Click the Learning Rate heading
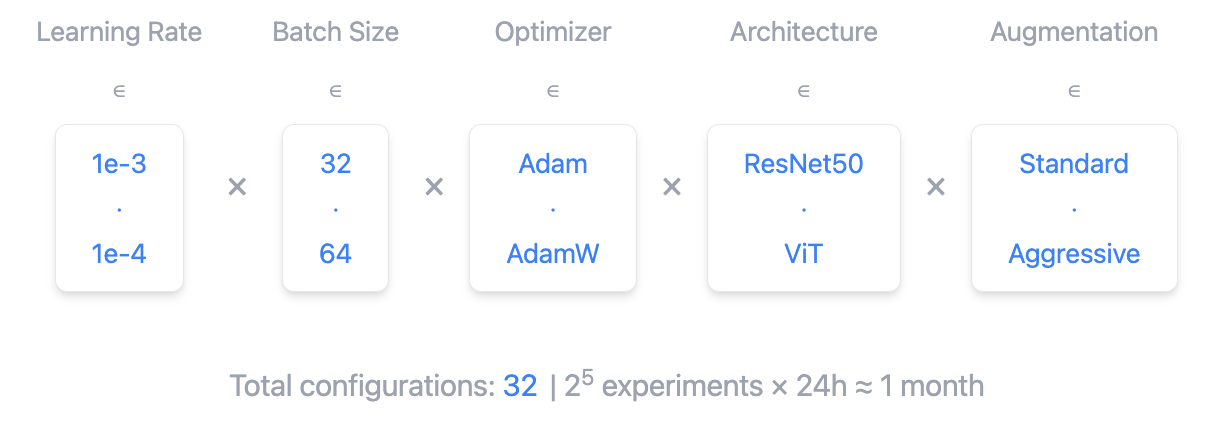Viewport: 1218px width, 428px height. pos(119,32)
